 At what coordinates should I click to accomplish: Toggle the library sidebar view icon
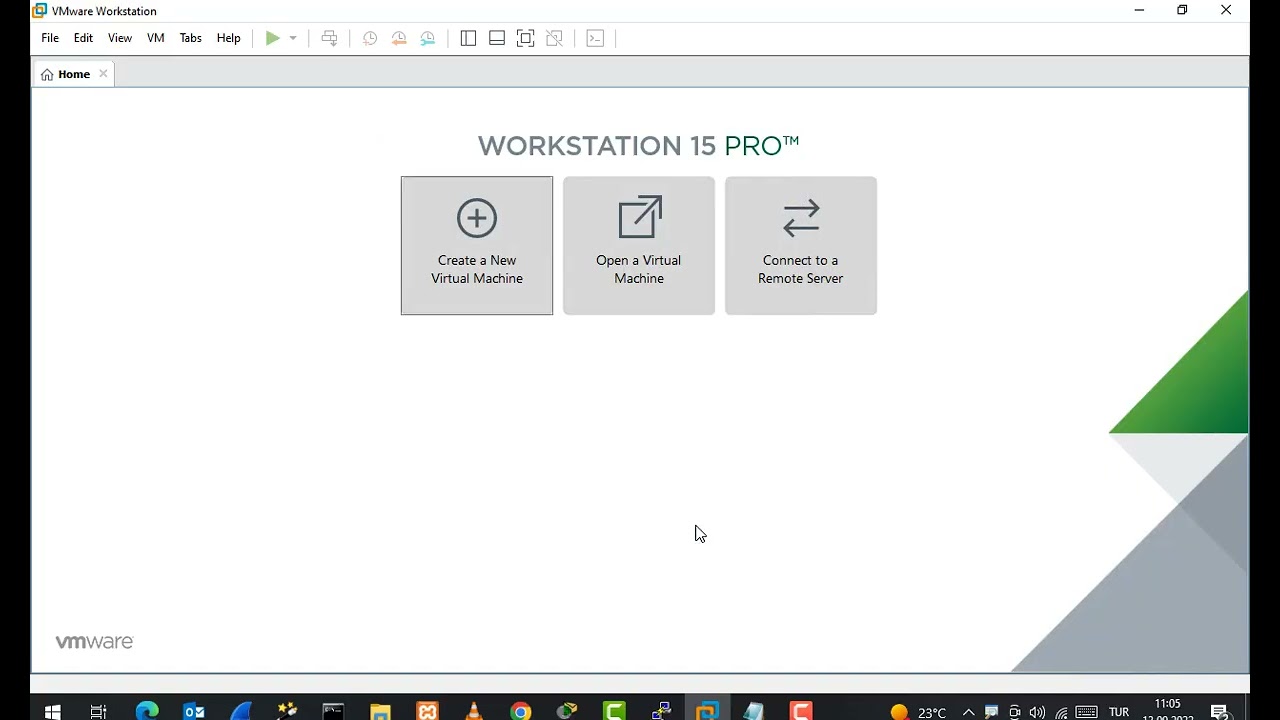coord(468,38)
